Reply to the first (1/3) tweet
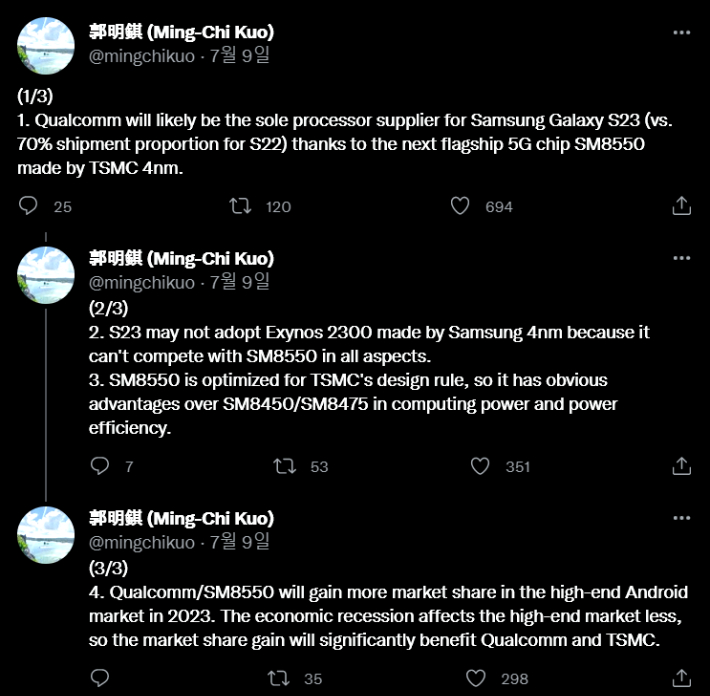This screenshot has width=710, height=696. coord(29,206)
